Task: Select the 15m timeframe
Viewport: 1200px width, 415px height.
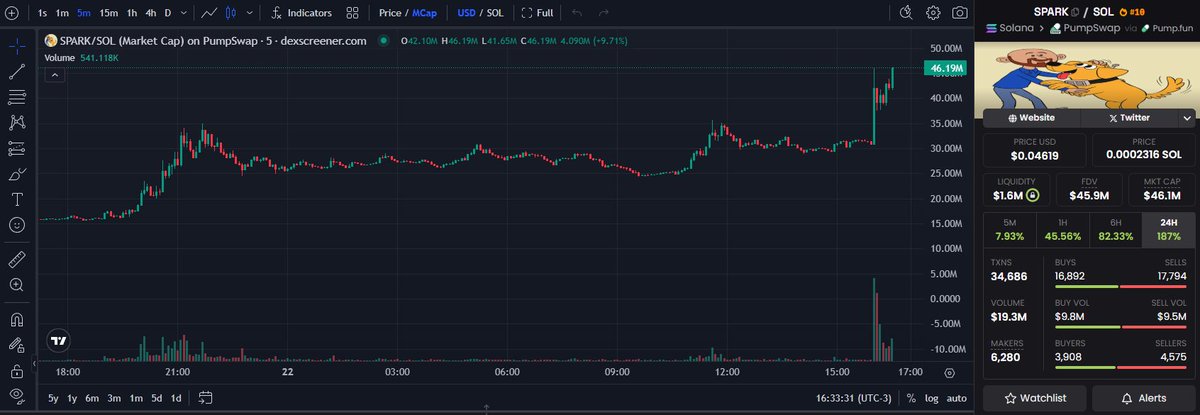Action: coord(108,13)
